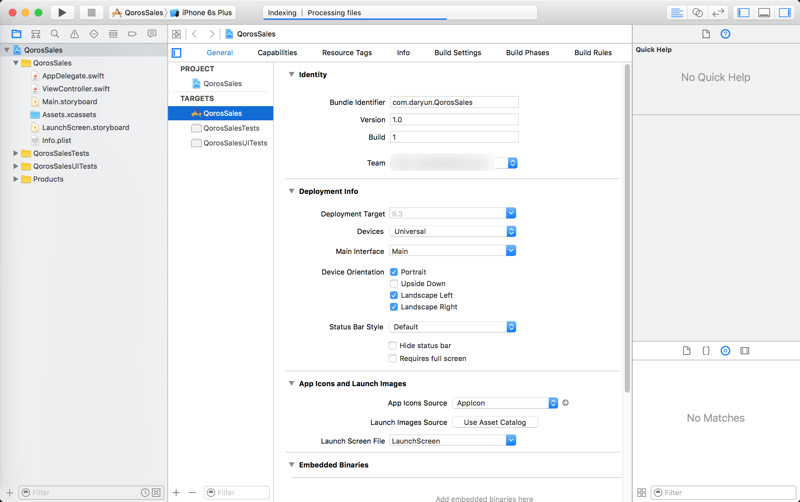Switch to the Capabilities tab
This screenshot has width=800, height=502.
(277, 53)
